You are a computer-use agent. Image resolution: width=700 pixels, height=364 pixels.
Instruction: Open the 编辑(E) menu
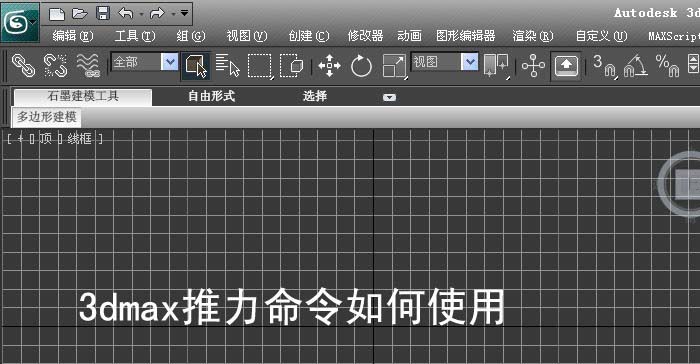pyautogui.click(x=73, y=36)
